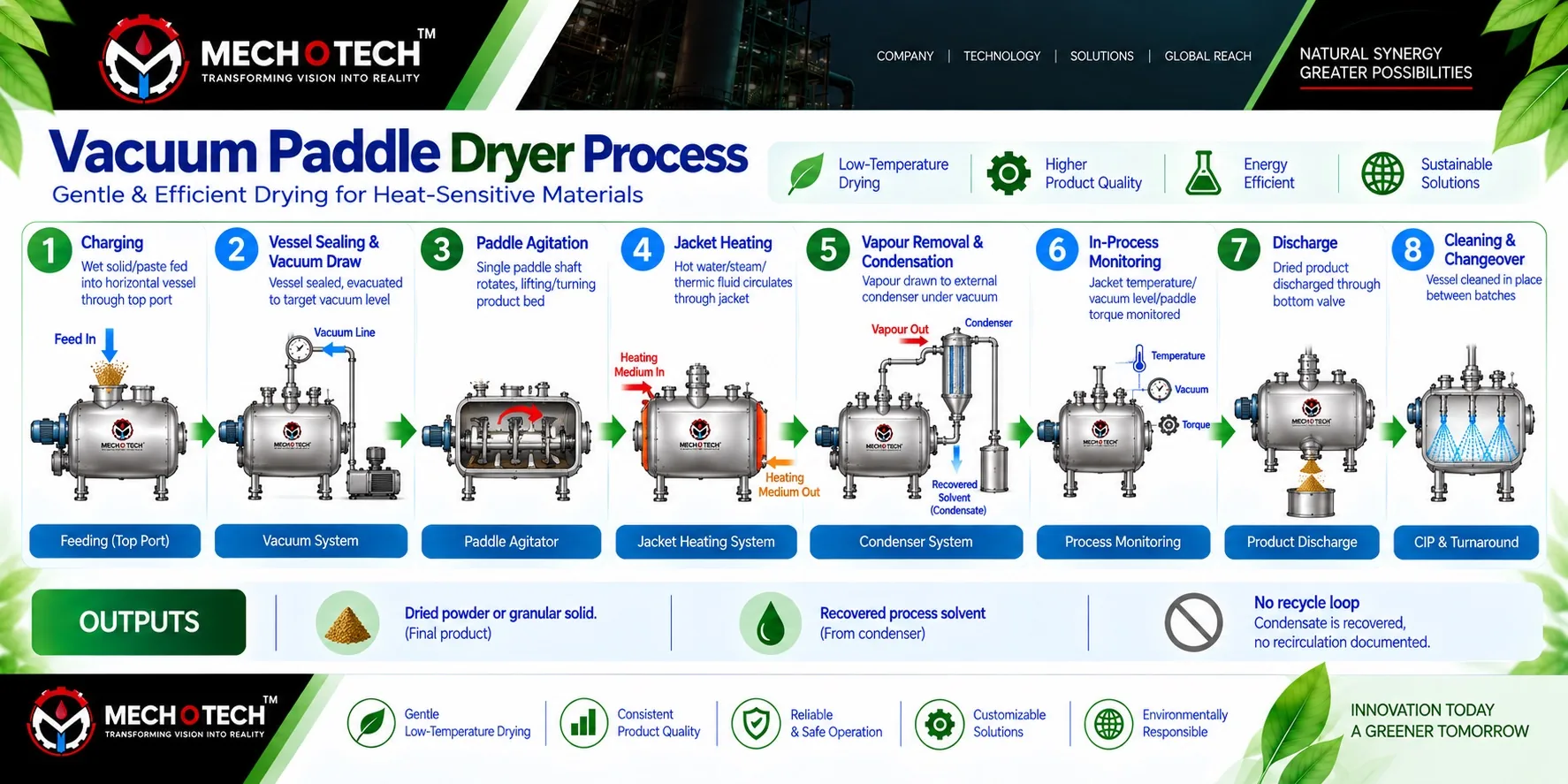Click the Consistent Product Quality bar chart icon
The image size is (1568, 784).
point(583,723)
